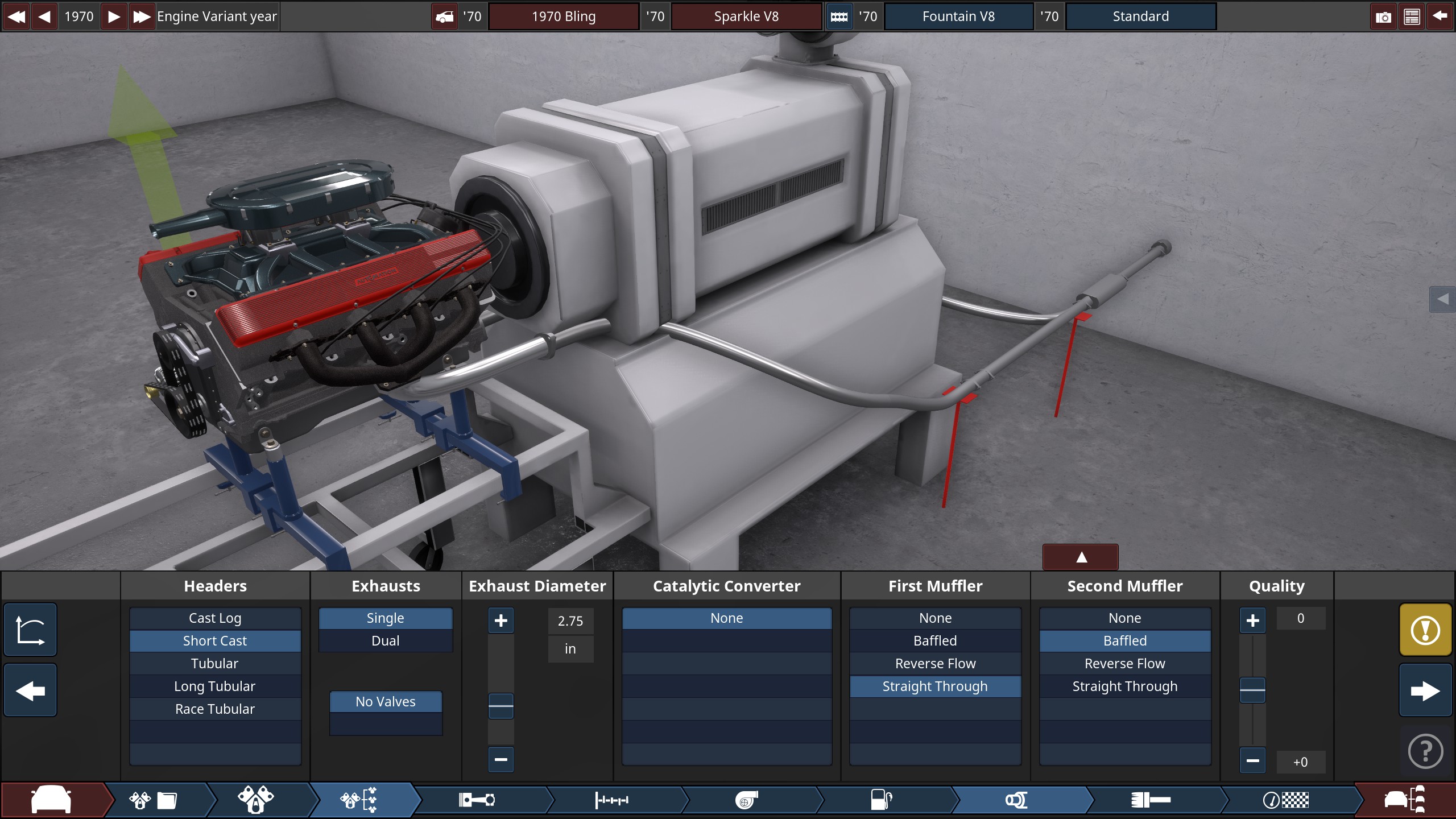The width and height of the screenshot is (1456, 819).
Task: Expand the panel with red up arrow
Action: tap(1081, 557)
